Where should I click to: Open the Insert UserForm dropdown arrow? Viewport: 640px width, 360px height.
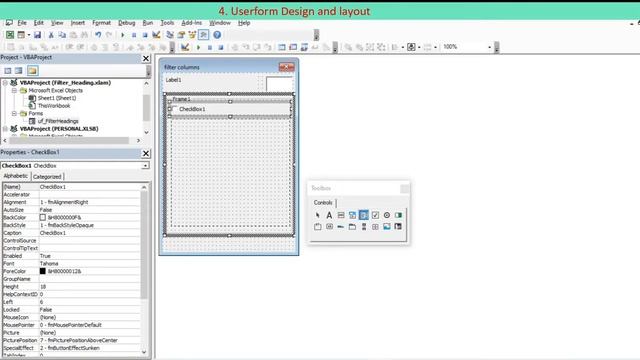[28, 35]
